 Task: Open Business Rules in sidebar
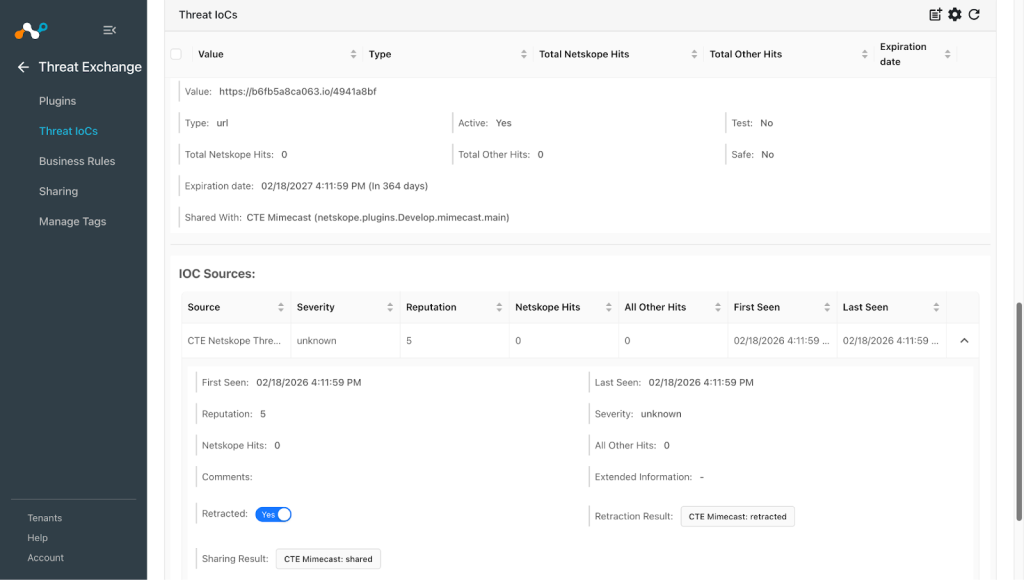click(77, 161)
